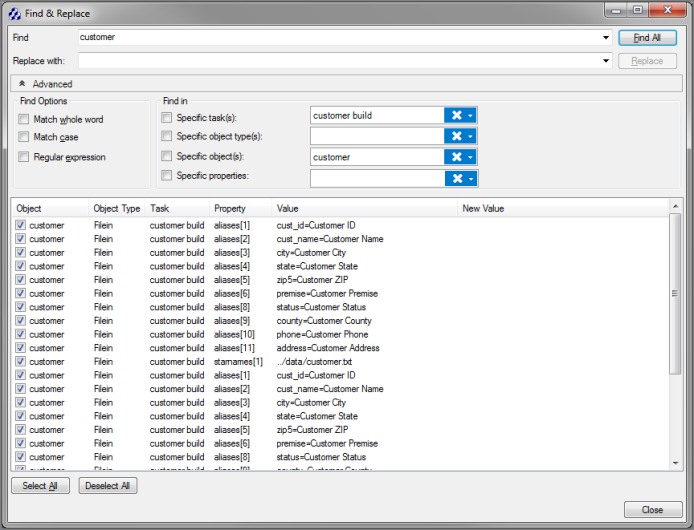Close the window with the red X
Viewport: 694px width, 530px height.
(668, 10)
